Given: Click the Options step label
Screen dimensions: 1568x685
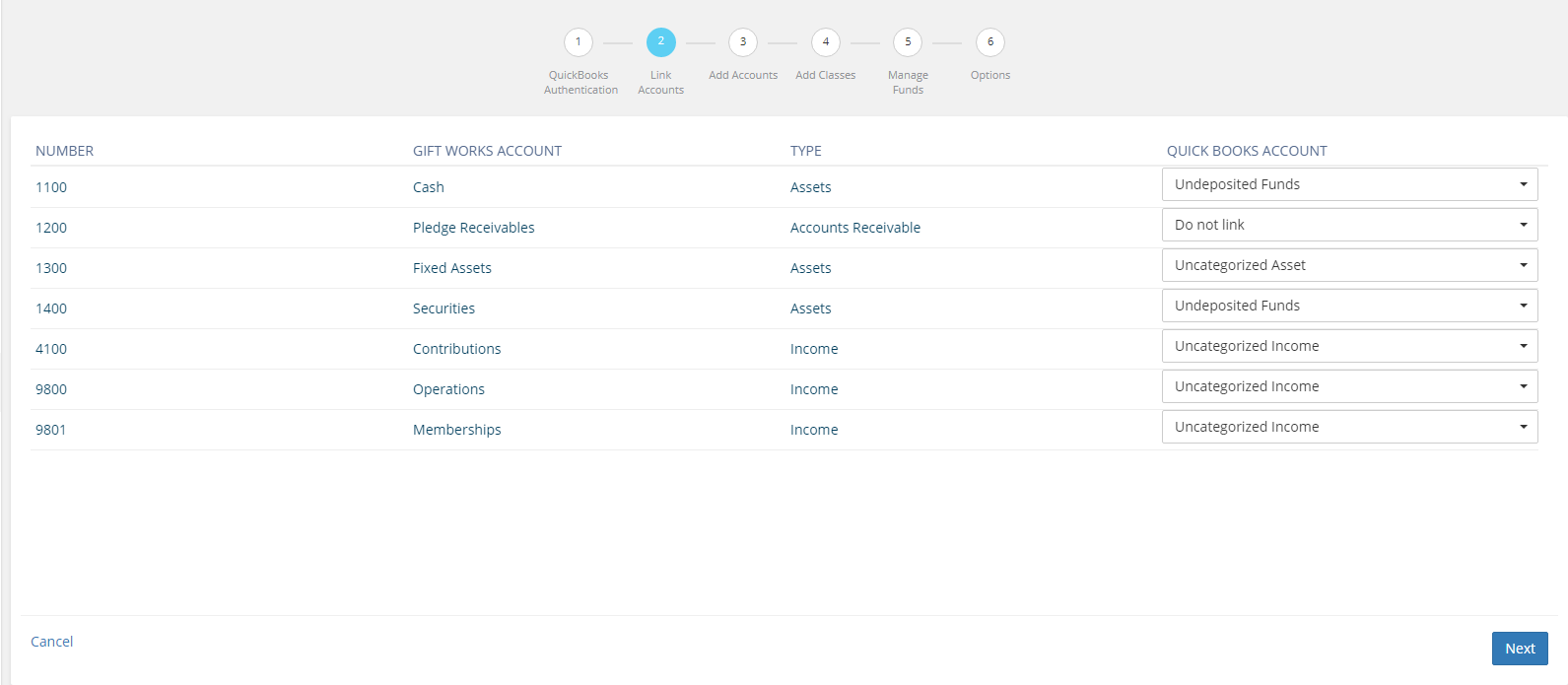Looking at the screenshot, I should tap(990, 75).
